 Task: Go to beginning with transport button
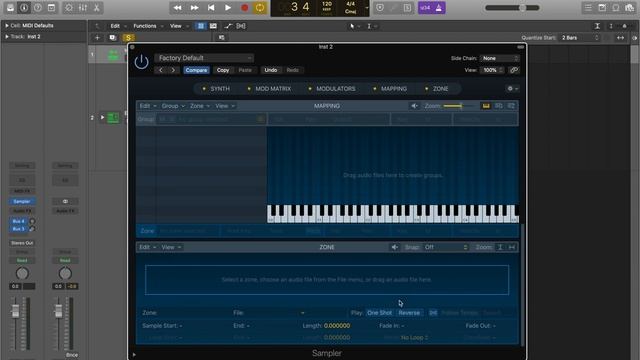point(211,8)
